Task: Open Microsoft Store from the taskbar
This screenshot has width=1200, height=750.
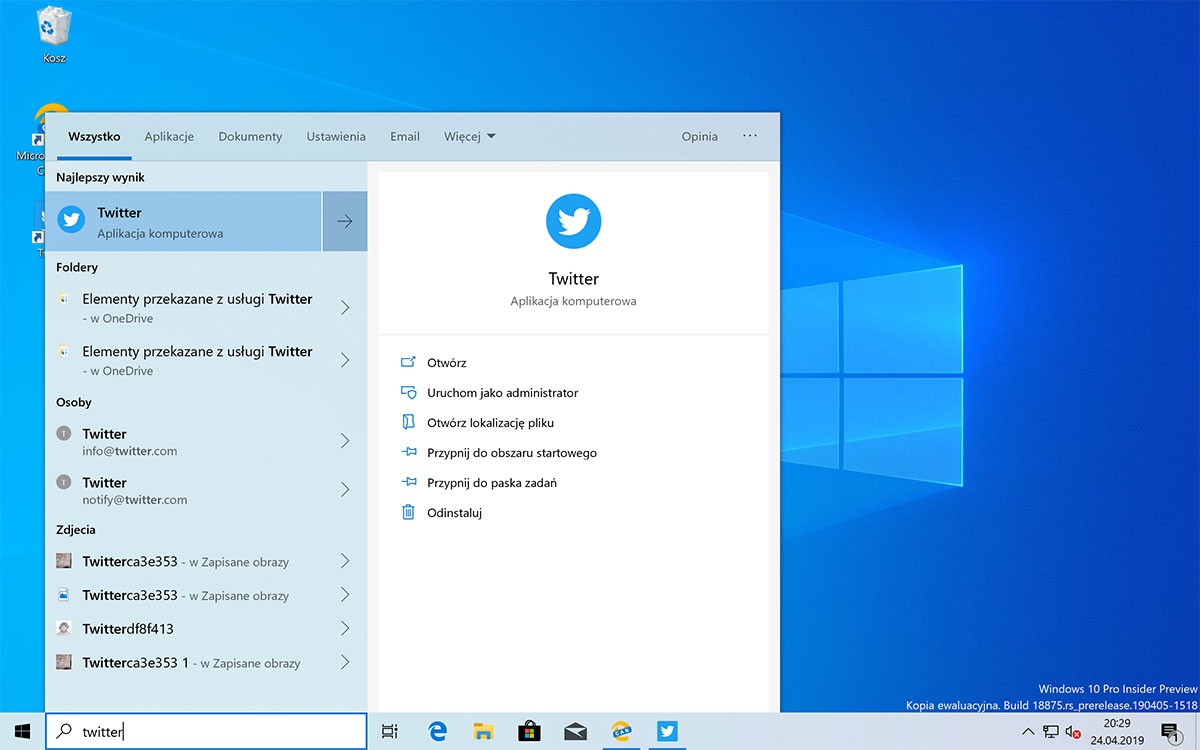Action: click(x=529, y=732)
